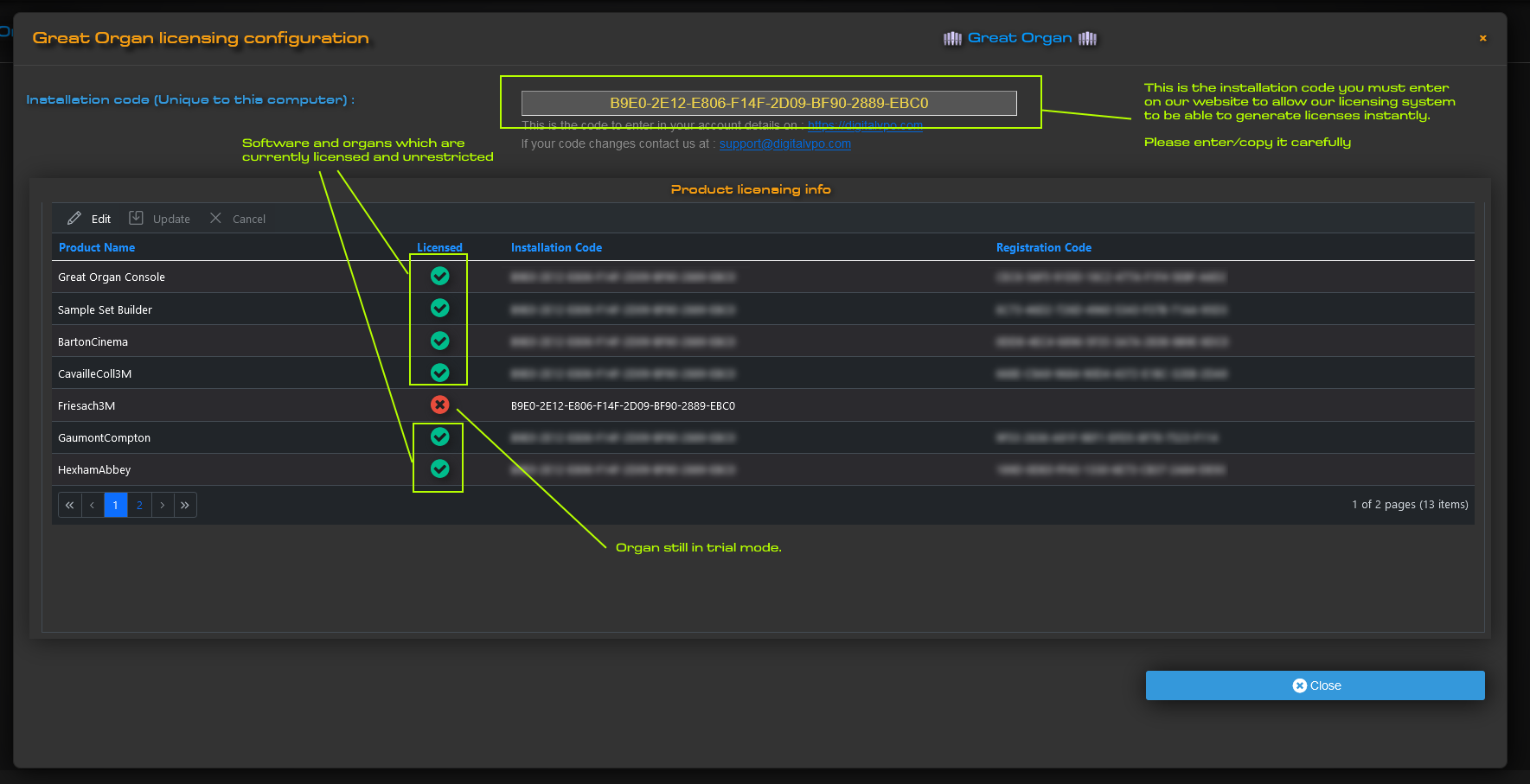1530x784 pixels.
Task: Select the CavailleColl3M product name
Action: (x=94, y=373)
